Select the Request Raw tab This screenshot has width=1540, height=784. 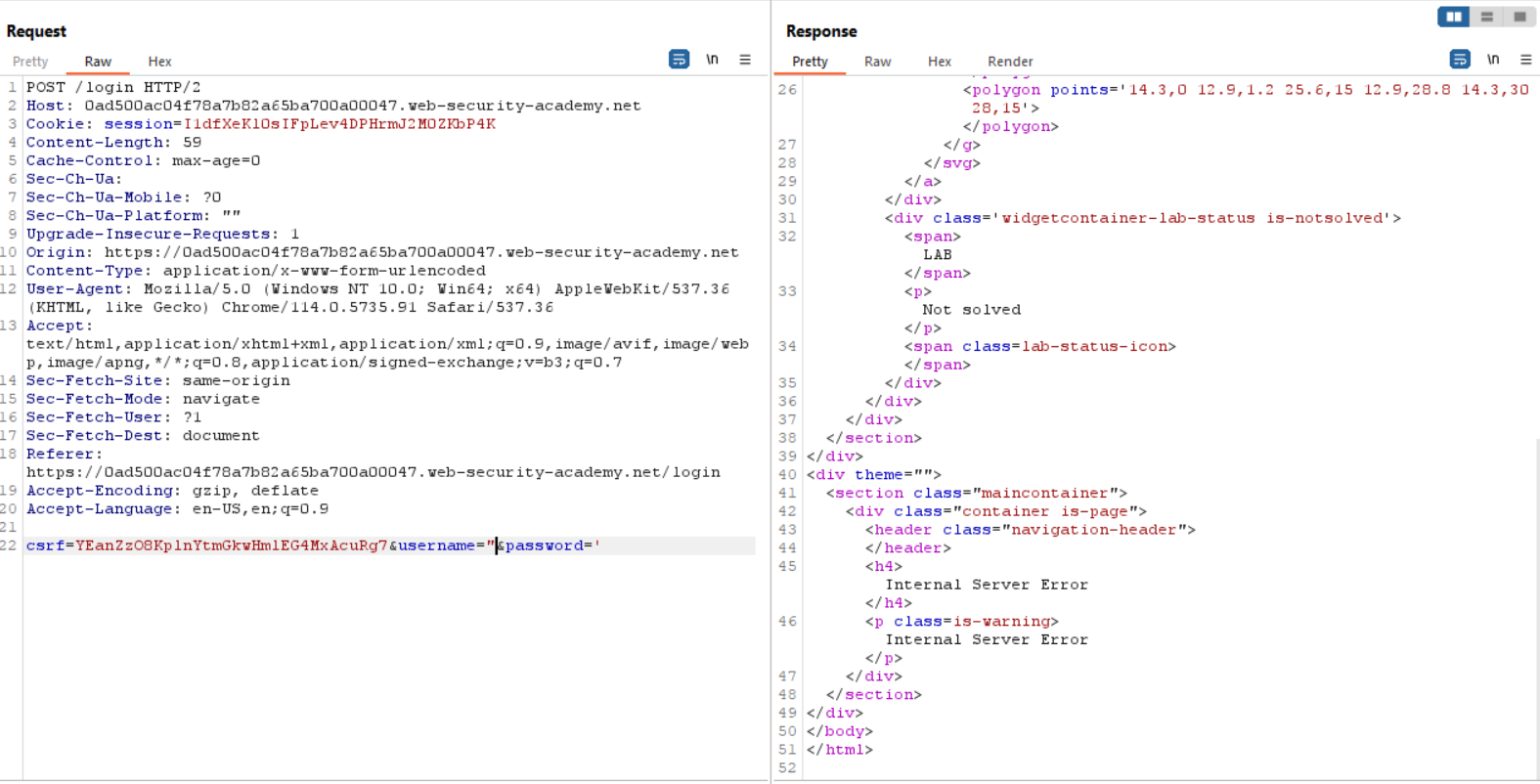(x=98, y=62)
